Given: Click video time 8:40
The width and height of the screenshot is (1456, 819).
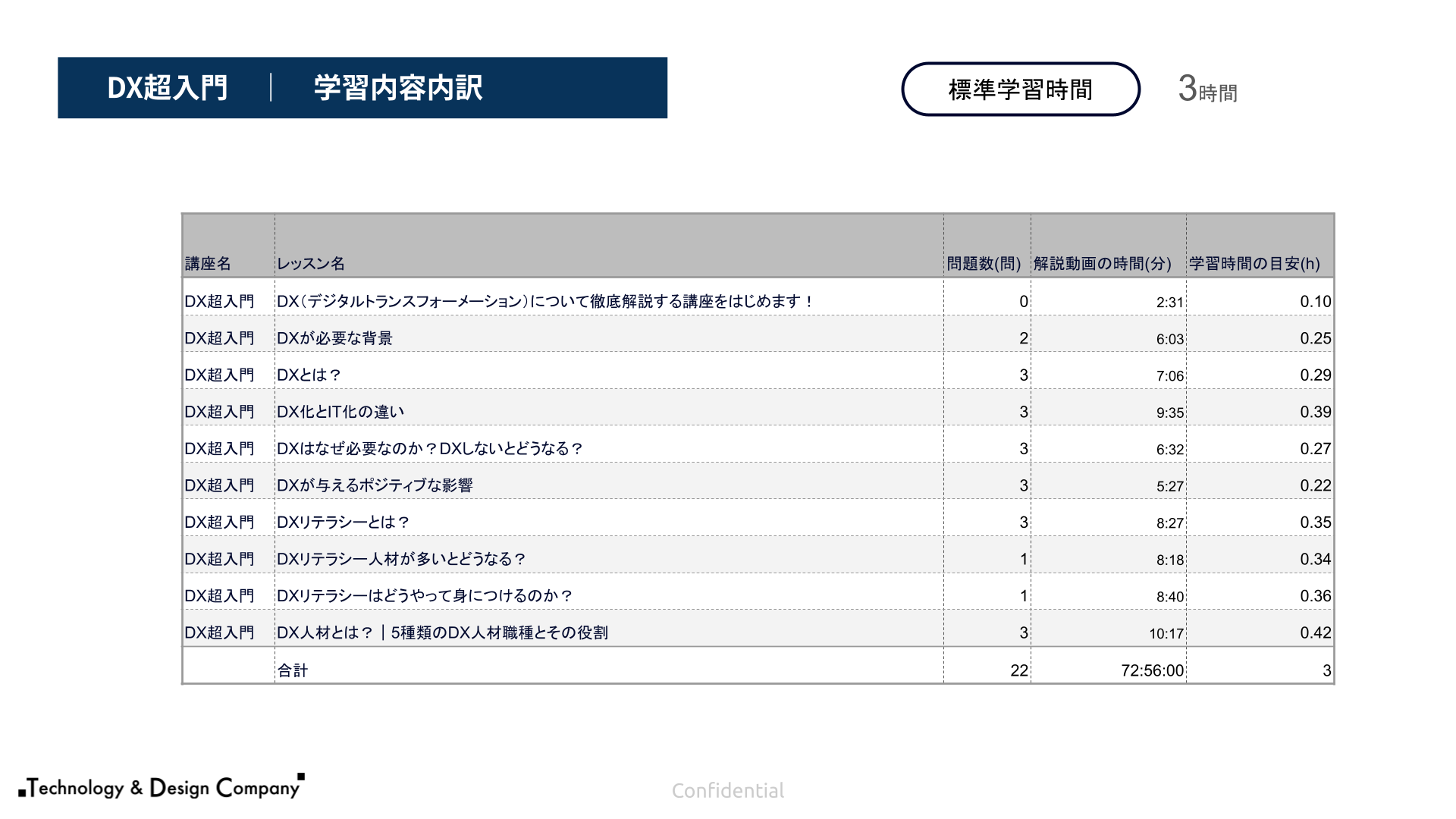Looking at the screenshot, I should coord(1170,597).
